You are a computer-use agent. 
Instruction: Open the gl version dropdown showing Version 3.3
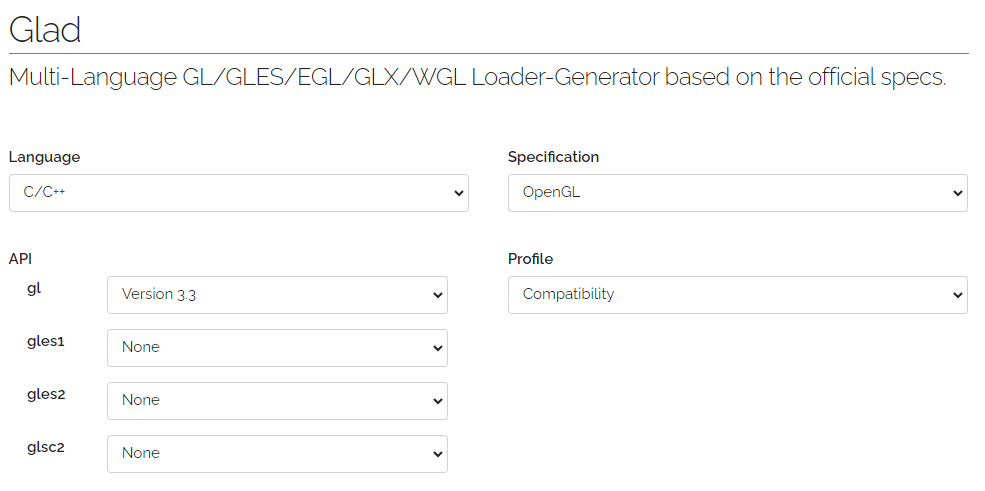pyautogui.click(x=277, y=295)
